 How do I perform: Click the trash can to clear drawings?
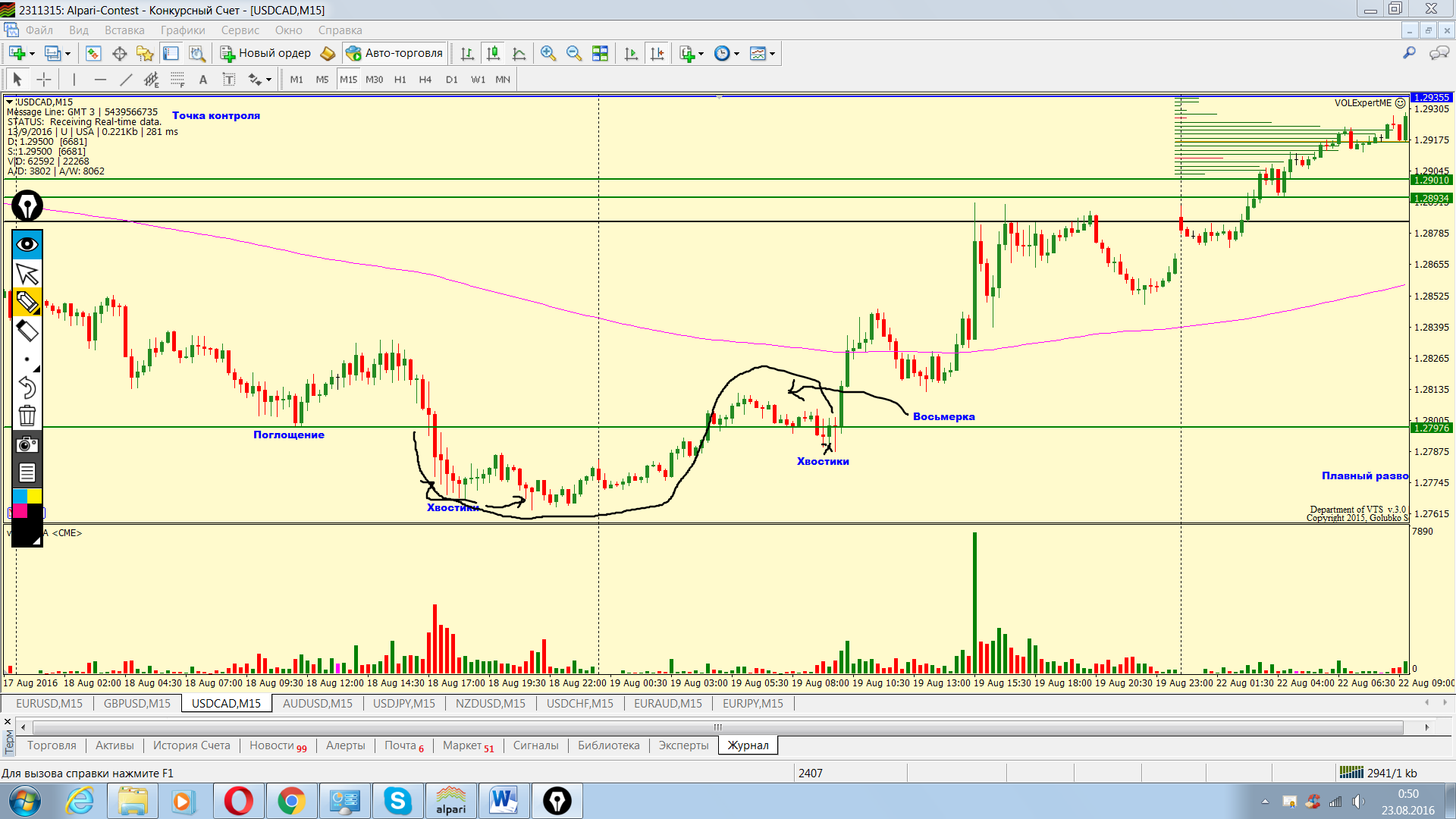(x=27, y=416)
